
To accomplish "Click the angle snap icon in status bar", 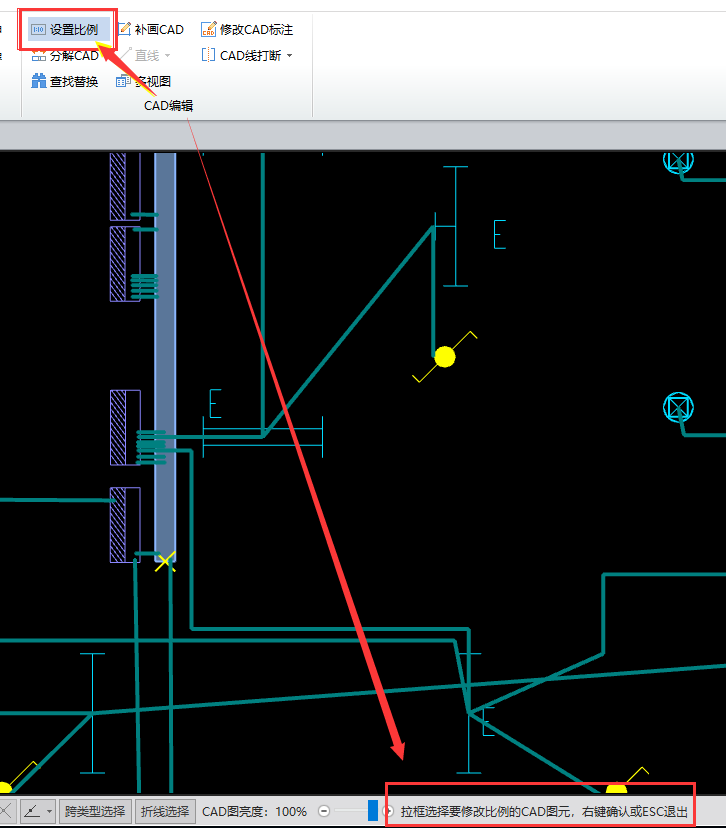I will (32, 811).
